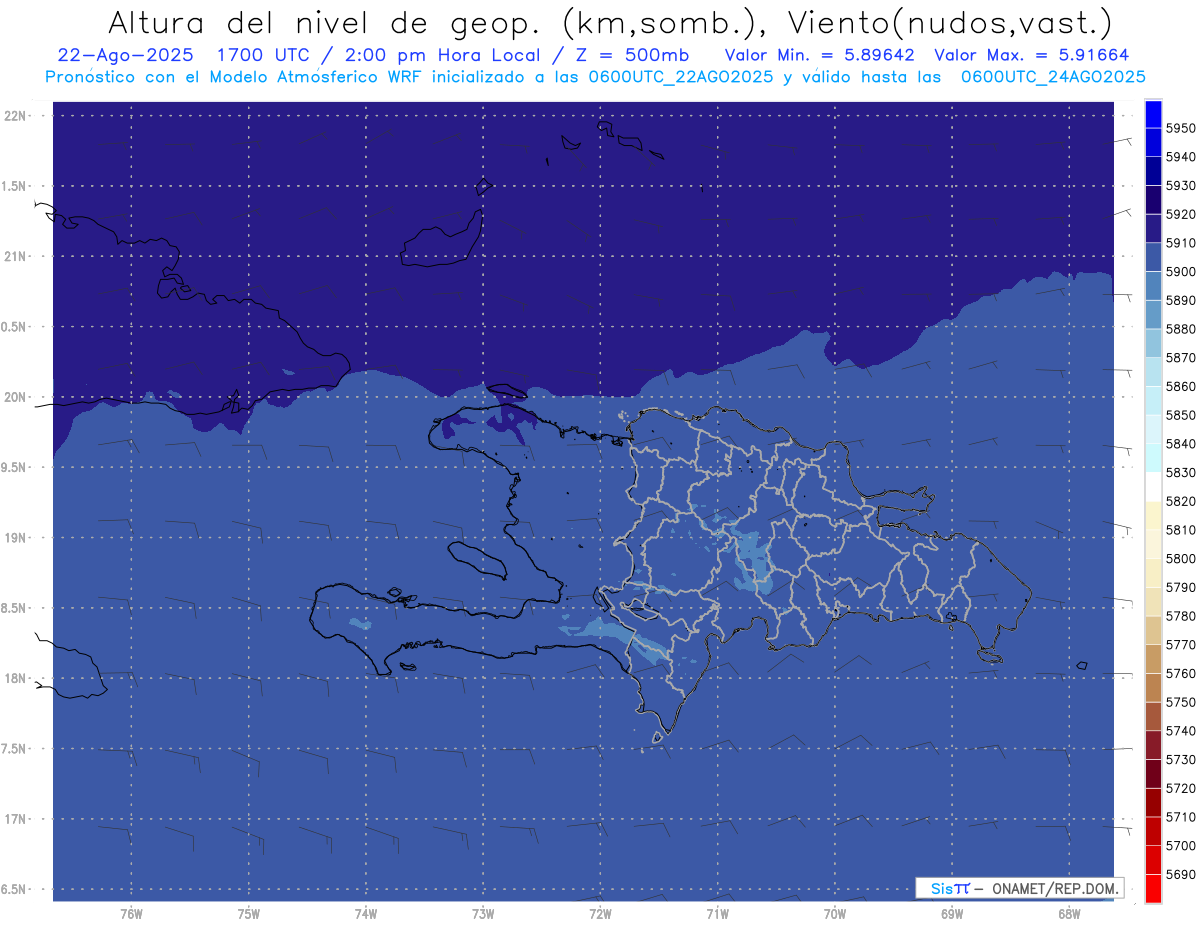
Task: Click the 'Z = 500mb' level text
Action: tap(632, 54)
